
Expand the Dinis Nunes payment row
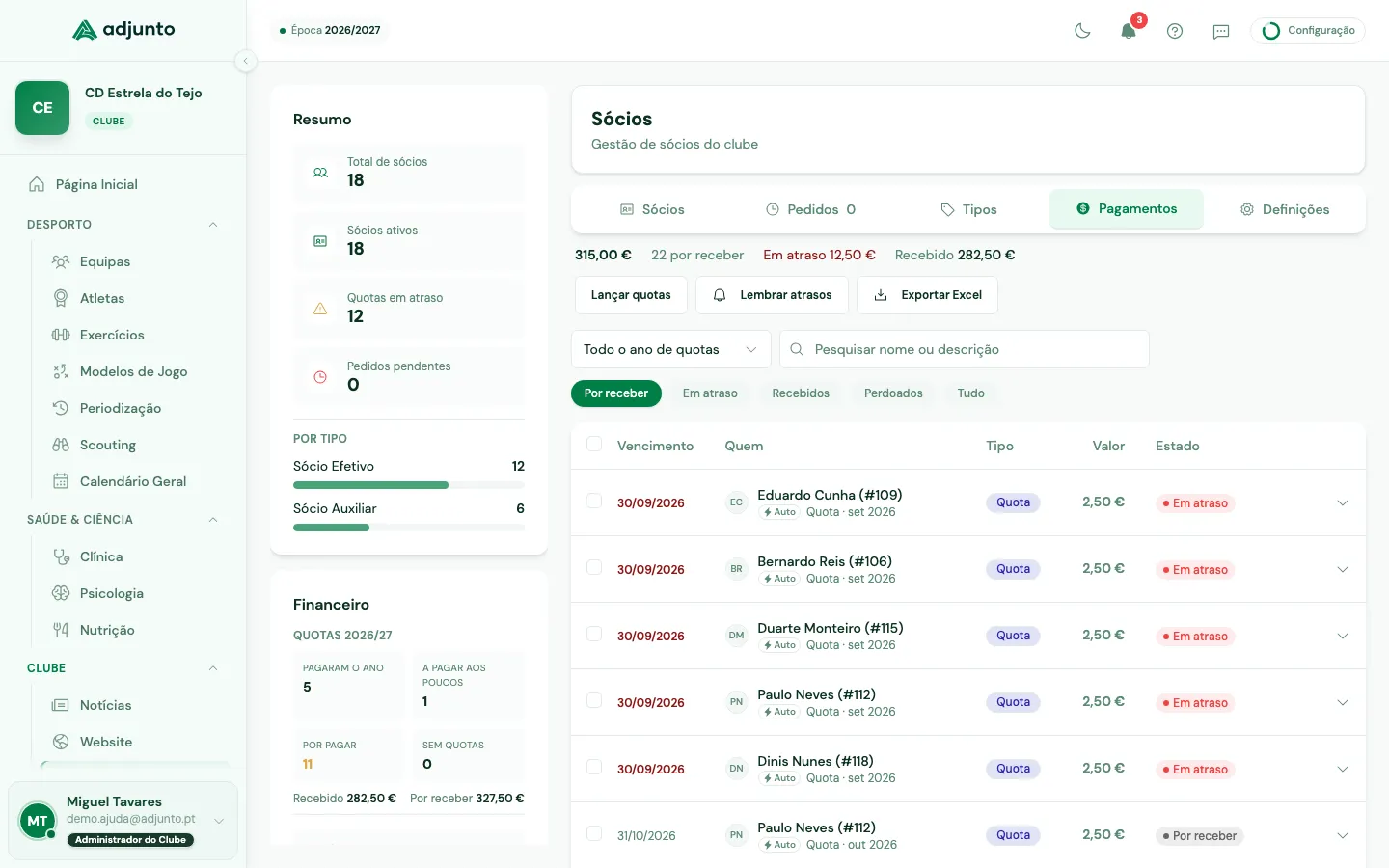(x=1343, y=770)
